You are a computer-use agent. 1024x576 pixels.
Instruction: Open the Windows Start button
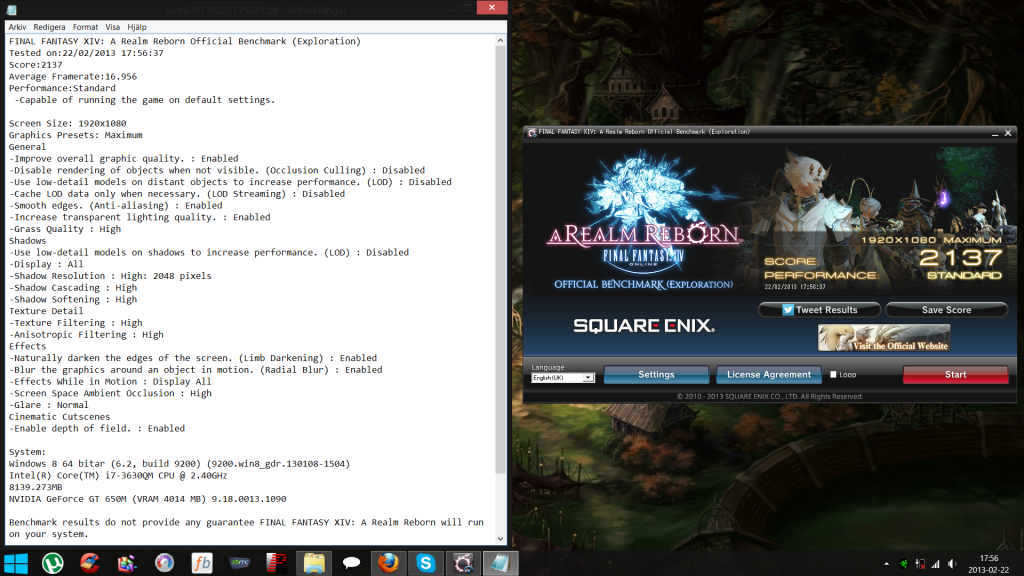[x=15, y=562]
